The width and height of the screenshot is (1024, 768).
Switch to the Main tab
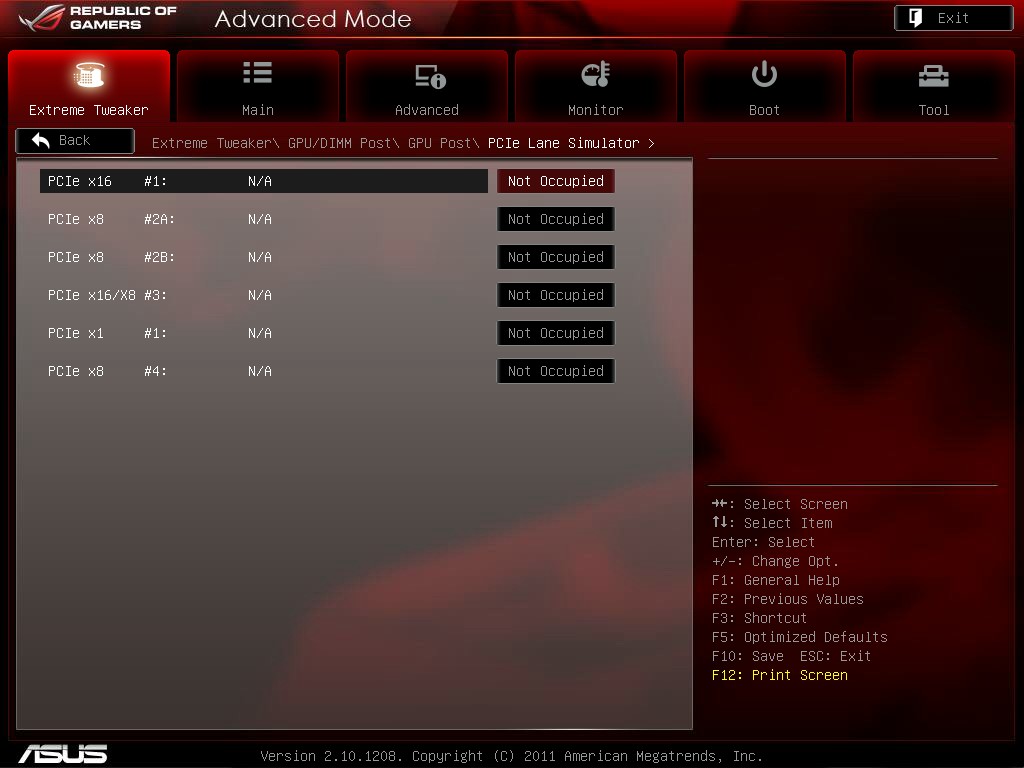258,86
